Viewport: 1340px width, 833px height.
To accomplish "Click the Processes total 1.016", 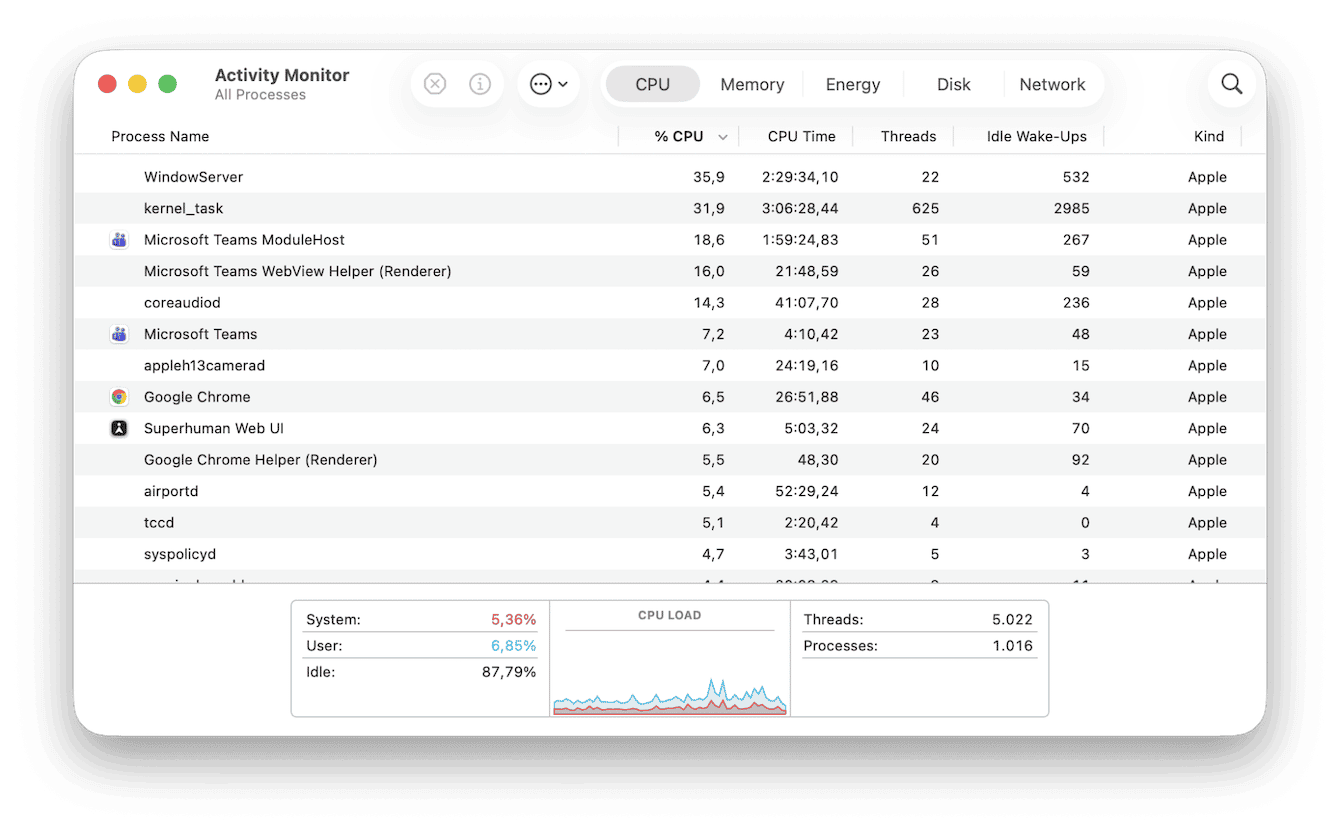I will 1012,646.
